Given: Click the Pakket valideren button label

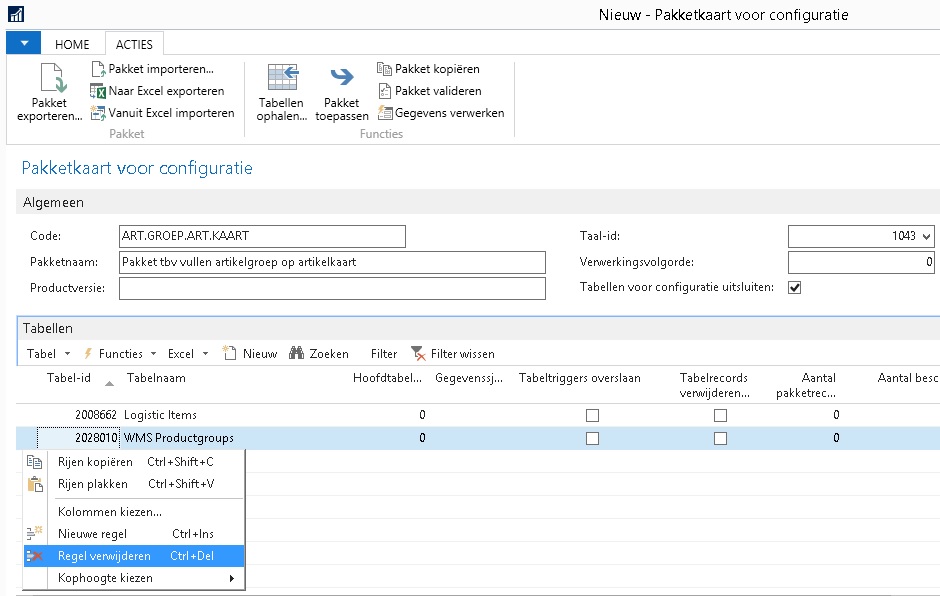Looking at the screenshot, I should pyautogui.click(x=438, y=91).
